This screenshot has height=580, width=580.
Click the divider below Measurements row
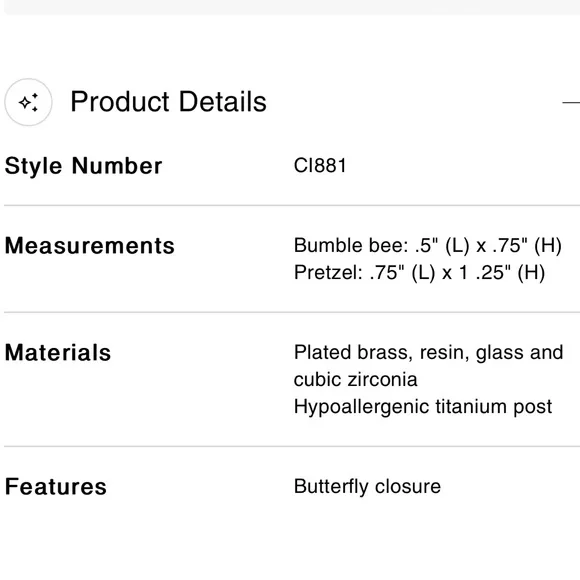pyautogui.click(x=292, y=312)
